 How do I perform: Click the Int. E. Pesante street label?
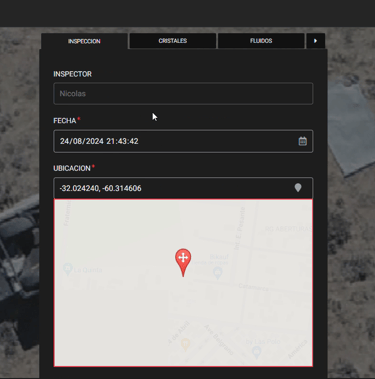[x=240, y=228]
